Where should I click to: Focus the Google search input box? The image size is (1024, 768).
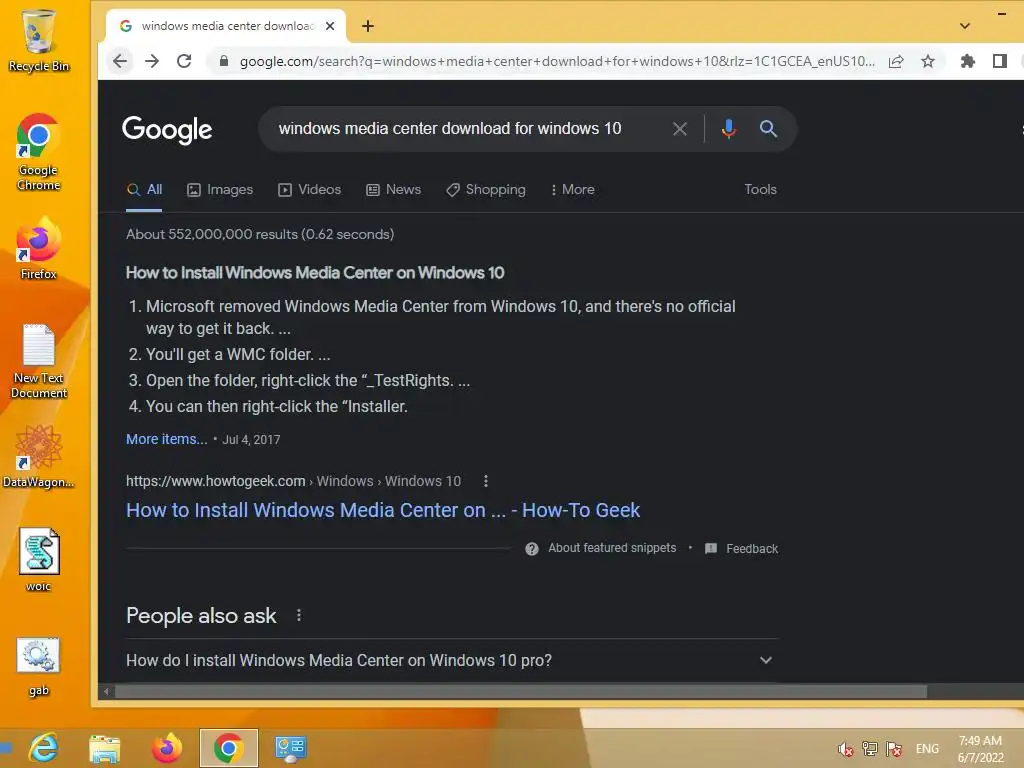pyautogui.click(x=450, y=129)
